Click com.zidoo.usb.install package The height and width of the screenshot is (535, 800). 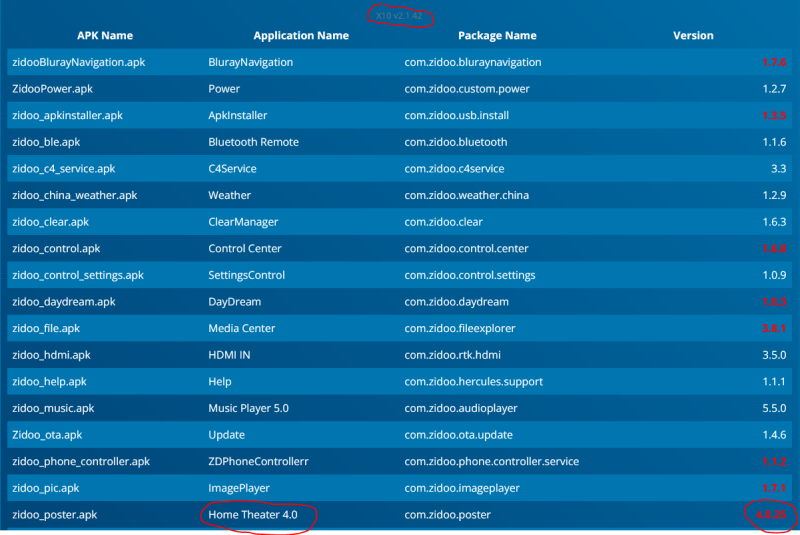(x=457, y=115)
